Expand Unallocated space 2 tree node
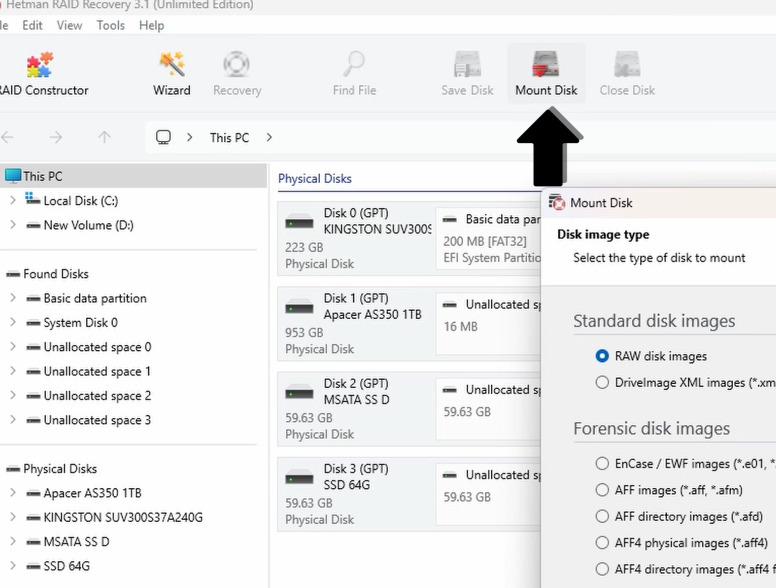This screenshot has width=776, height=588. tap(13, 395)
